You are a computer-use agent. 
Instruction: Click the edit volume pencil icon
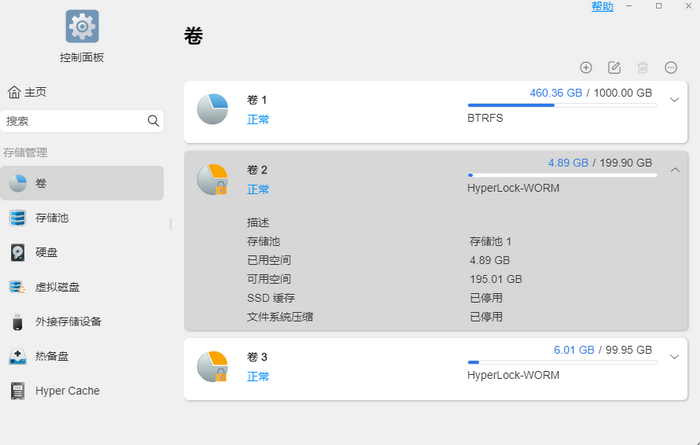click(614, 67)
